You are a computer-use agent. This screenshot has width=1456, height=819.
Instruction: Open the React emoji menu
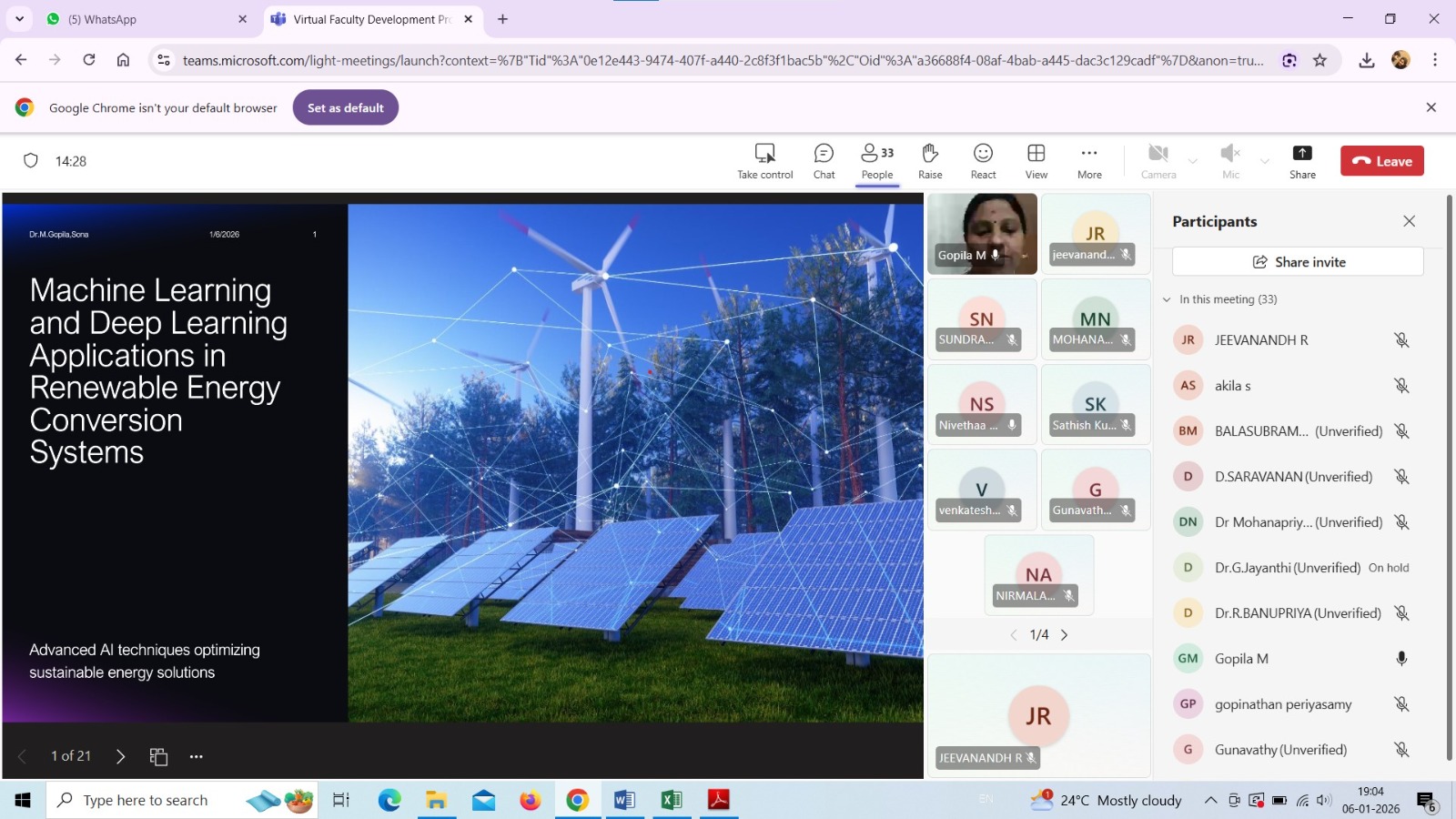click(x=983, y=161)
